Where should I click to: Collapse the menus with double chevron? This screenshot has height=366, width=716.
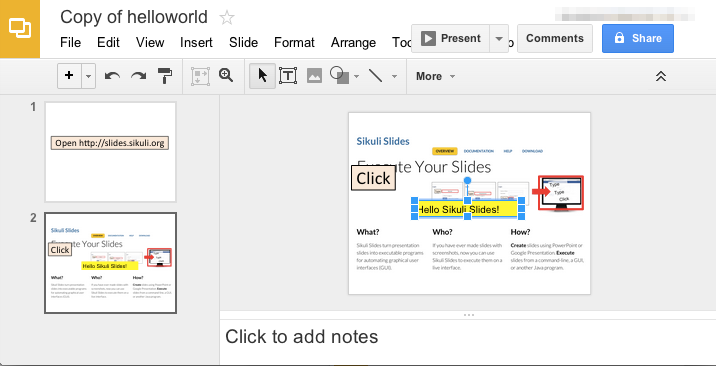click(x=661, y=76)
